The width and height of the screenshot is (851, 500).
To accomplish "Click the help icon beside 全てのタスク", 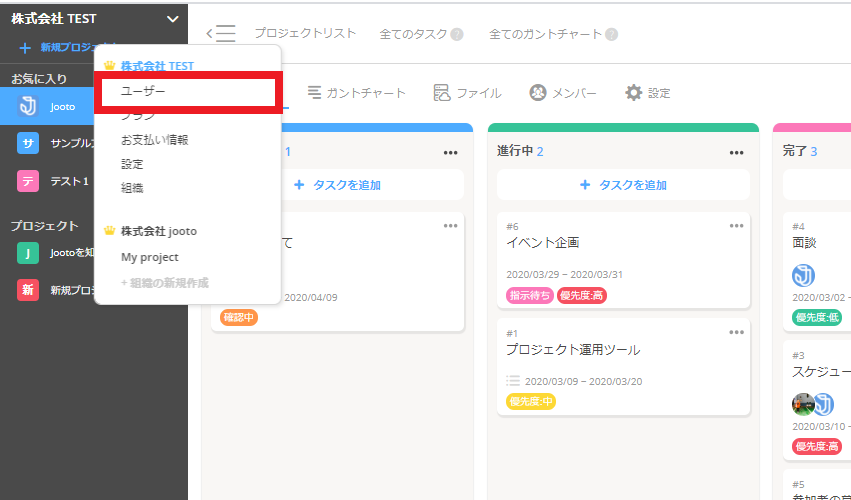I will [457, 34].
